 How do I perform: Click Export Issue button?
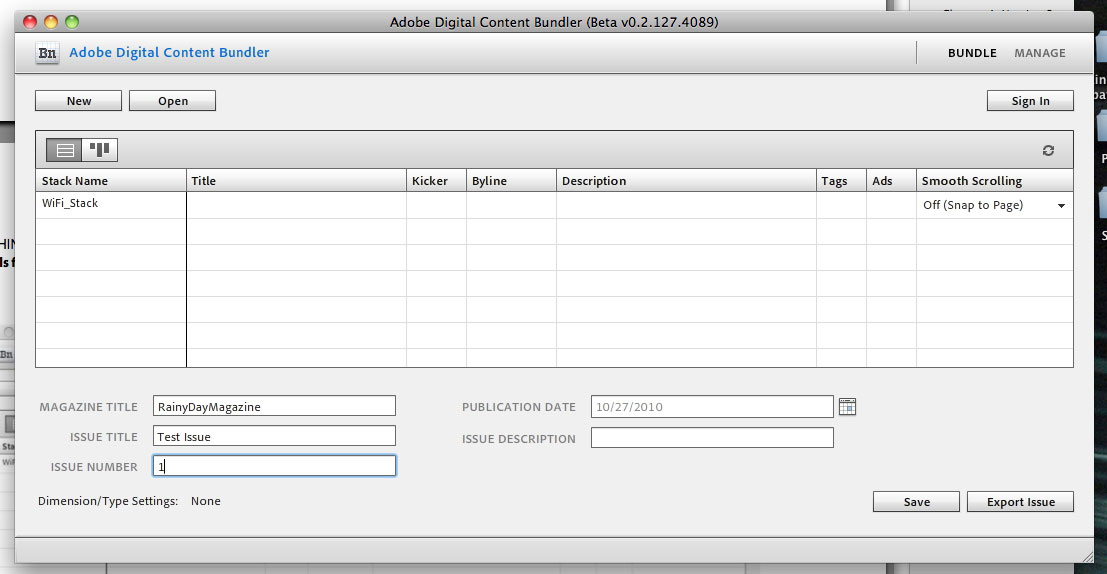click(x=1020, y=502)
